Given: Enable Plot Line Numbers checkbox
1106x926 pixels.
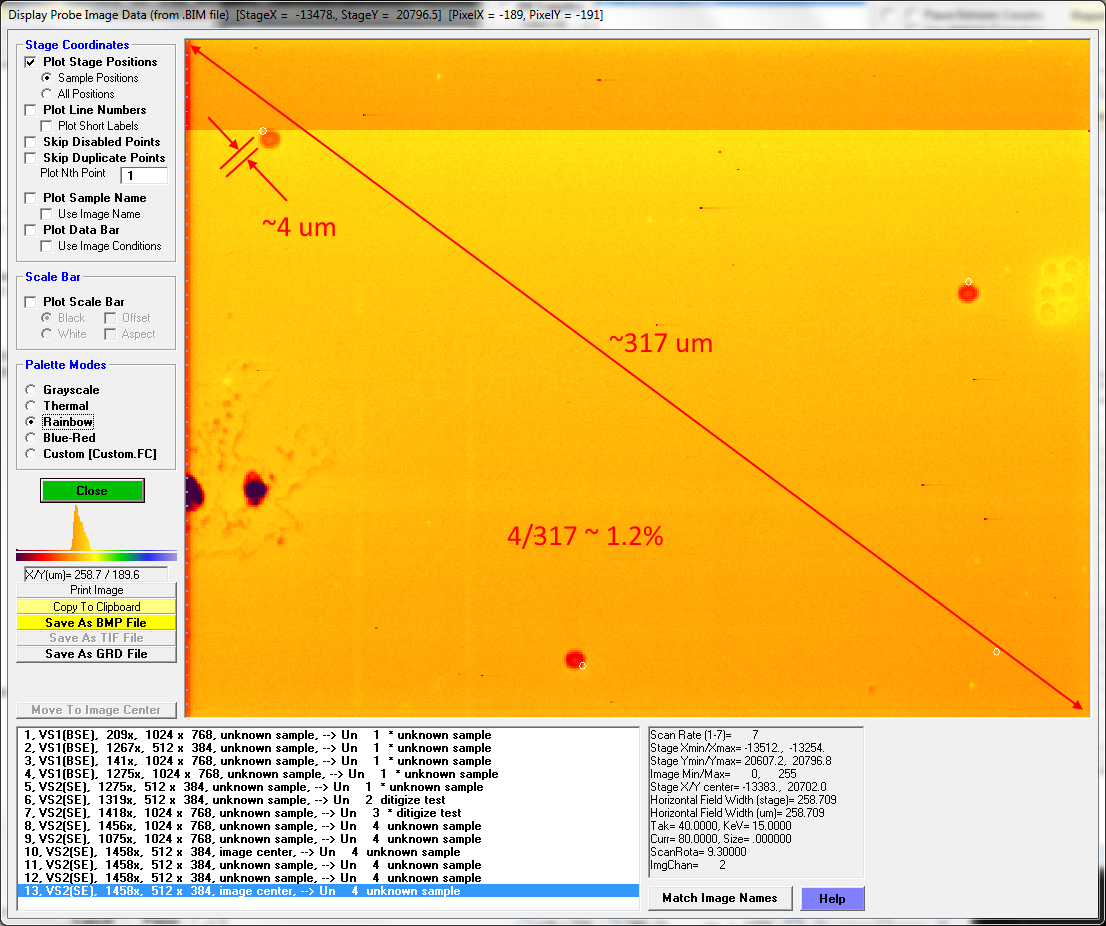Looking at the screenshot, I should [31, 110].
